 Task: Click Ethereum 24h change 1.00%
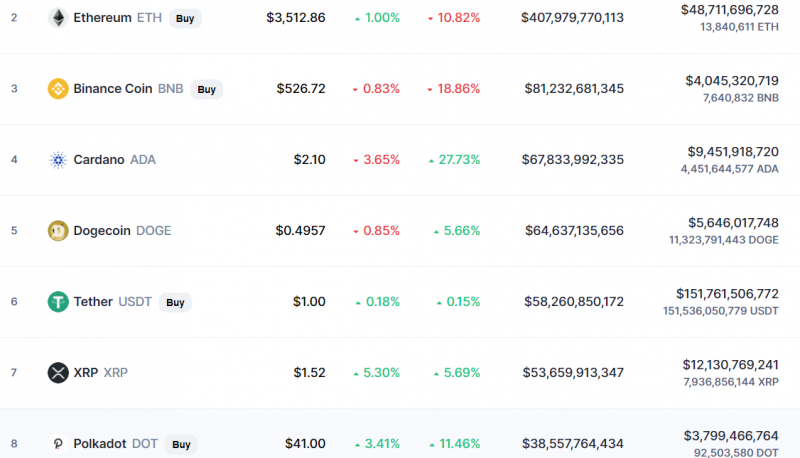pos(378,18)
